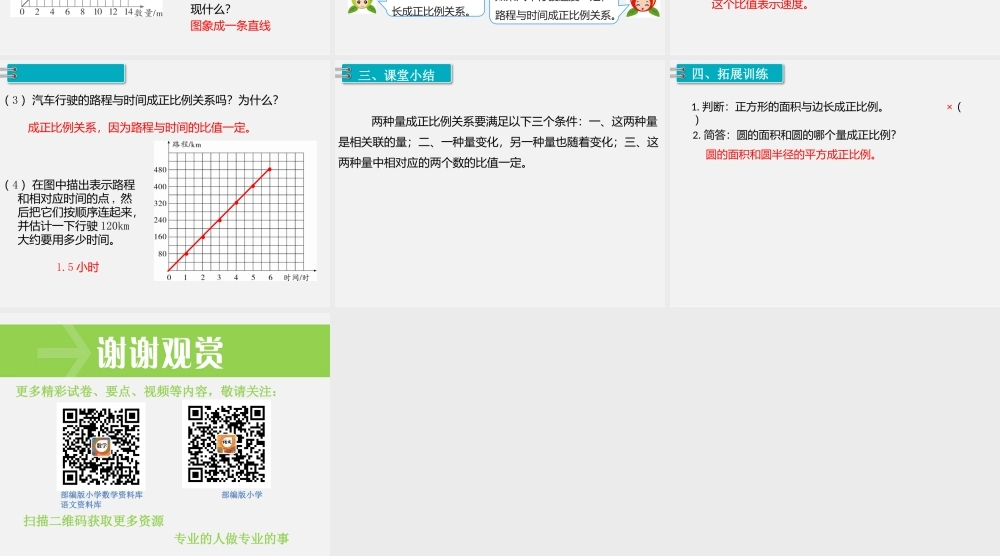Open the 部编版小学数学资料库 link
The width and height of the screenshot is (1000, 556).
(101, 494)
